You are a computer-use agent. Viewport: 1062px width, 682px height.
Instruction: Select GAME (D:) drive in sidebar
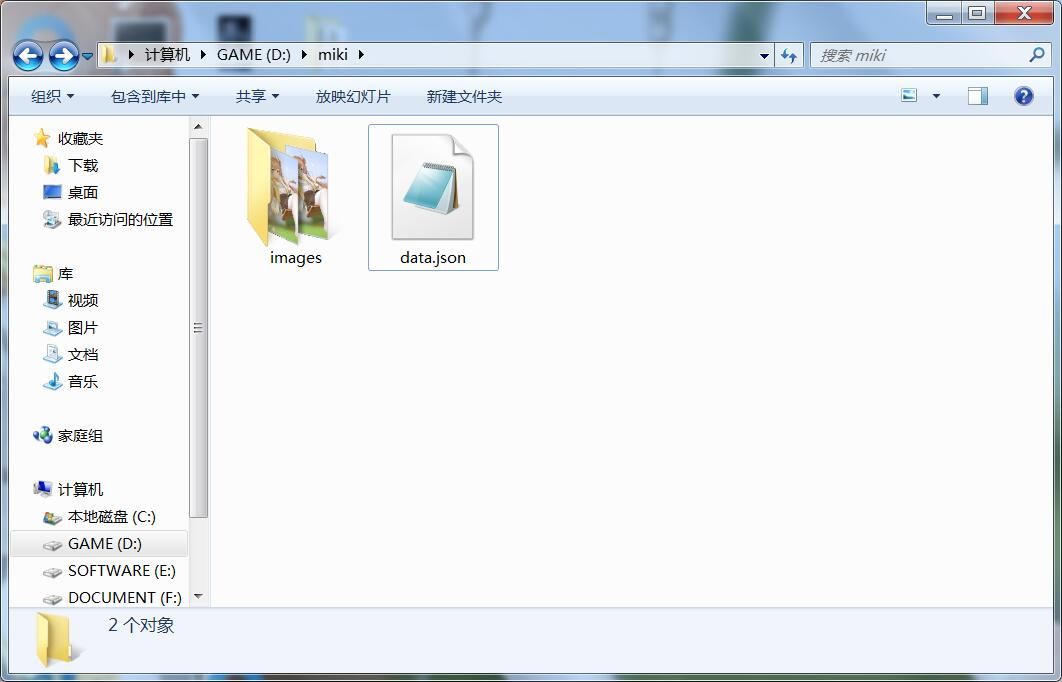pyautogui.click(x=104, y=544)
